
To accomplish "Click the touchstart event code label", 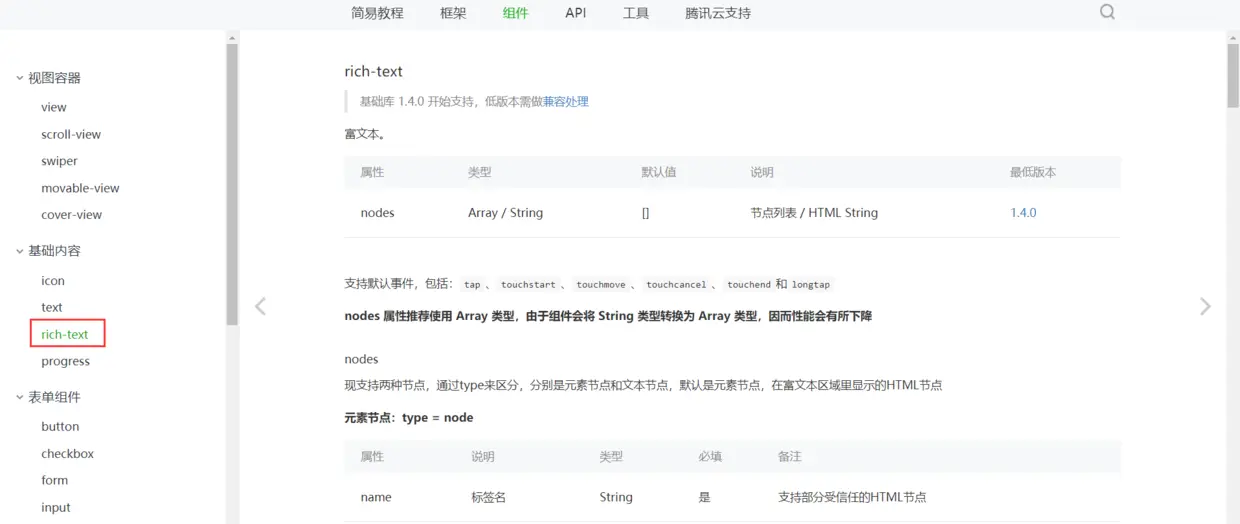I will click(x=528, y=284).
